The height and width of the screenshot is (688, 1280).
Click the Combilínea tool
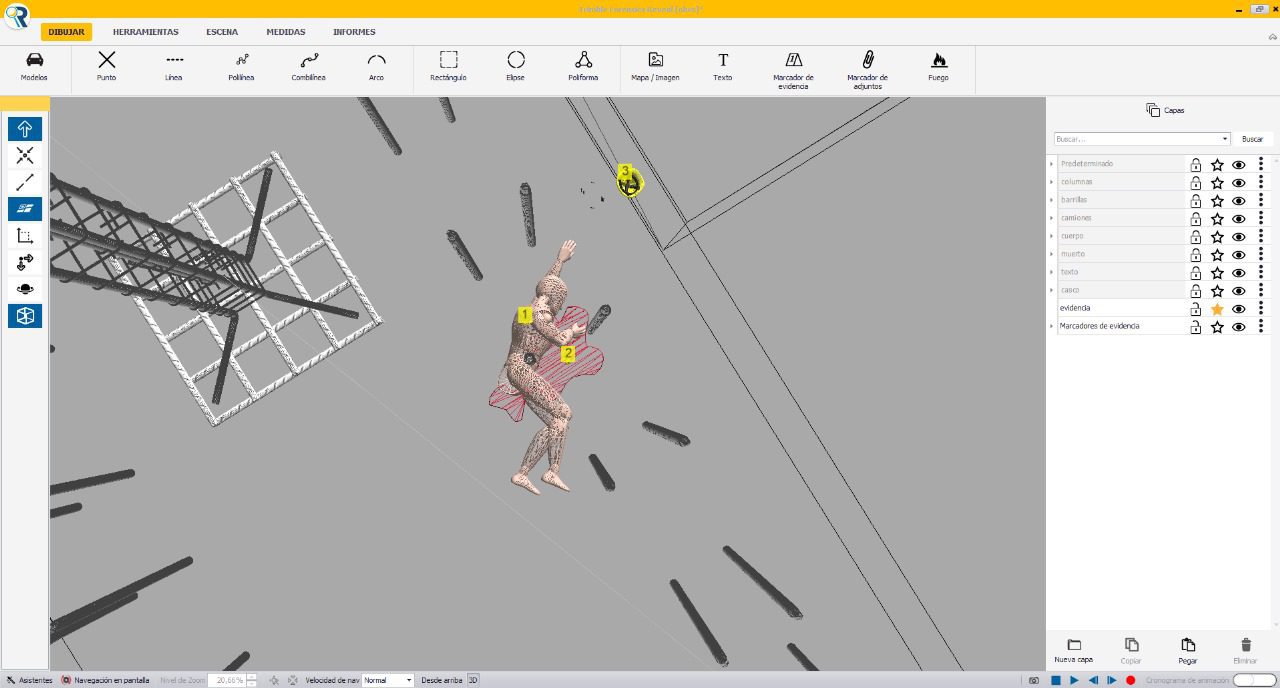pos(309,66)
